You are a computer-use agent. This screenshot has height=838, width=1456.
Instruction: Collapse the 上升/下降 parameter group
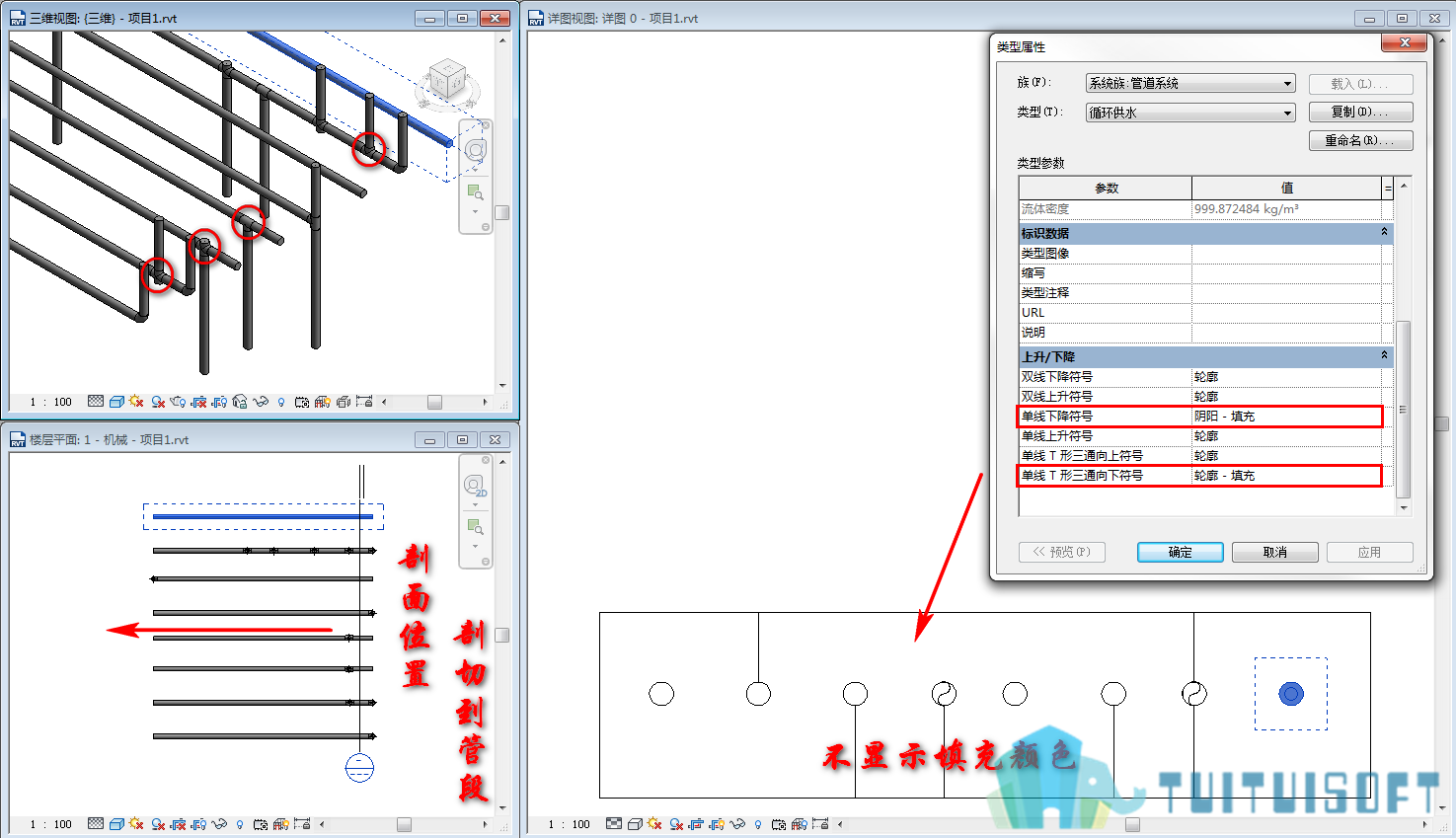(x=1384, y=356)
